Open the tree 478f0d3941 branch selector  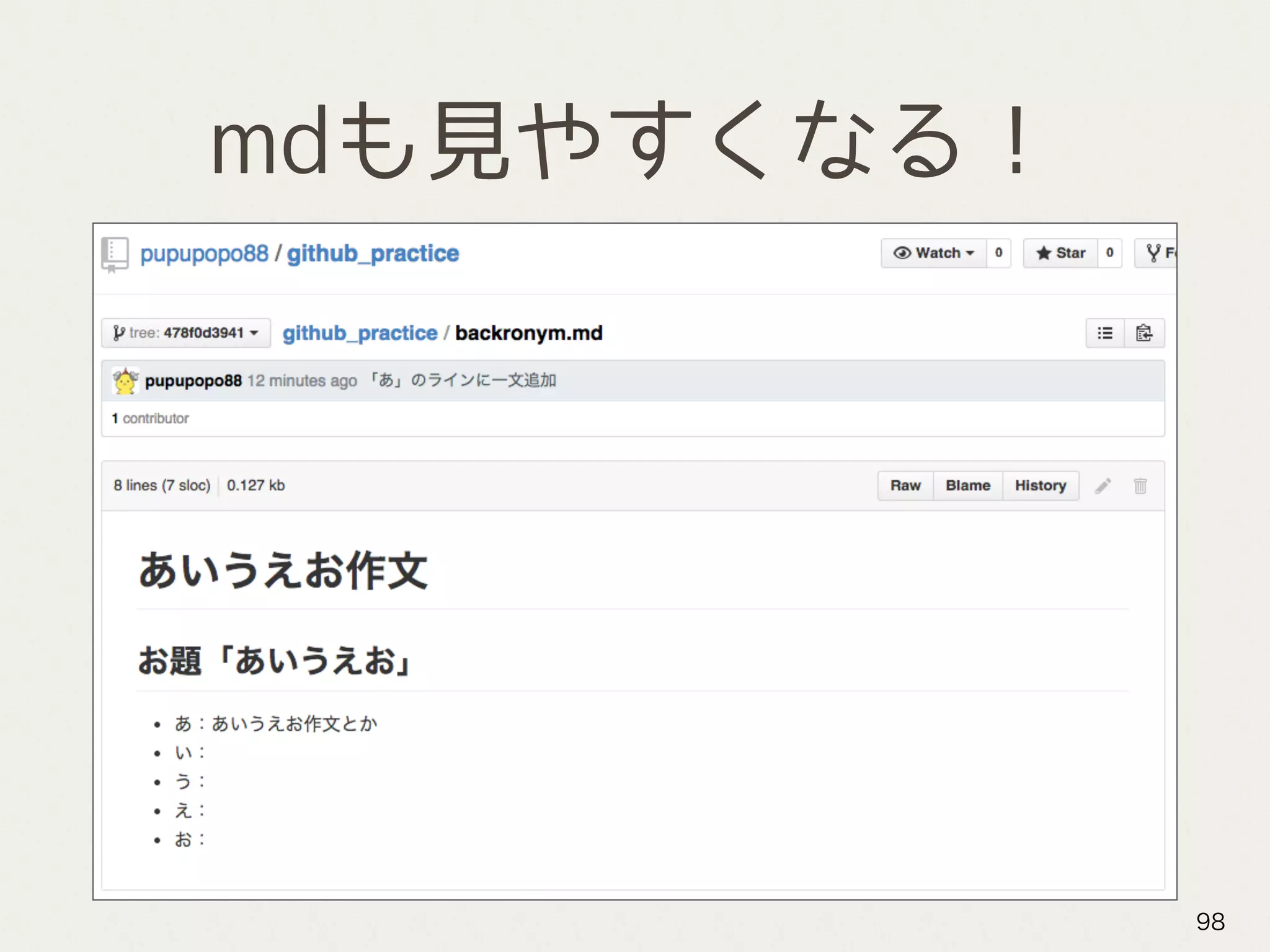(x=186, y=333)
